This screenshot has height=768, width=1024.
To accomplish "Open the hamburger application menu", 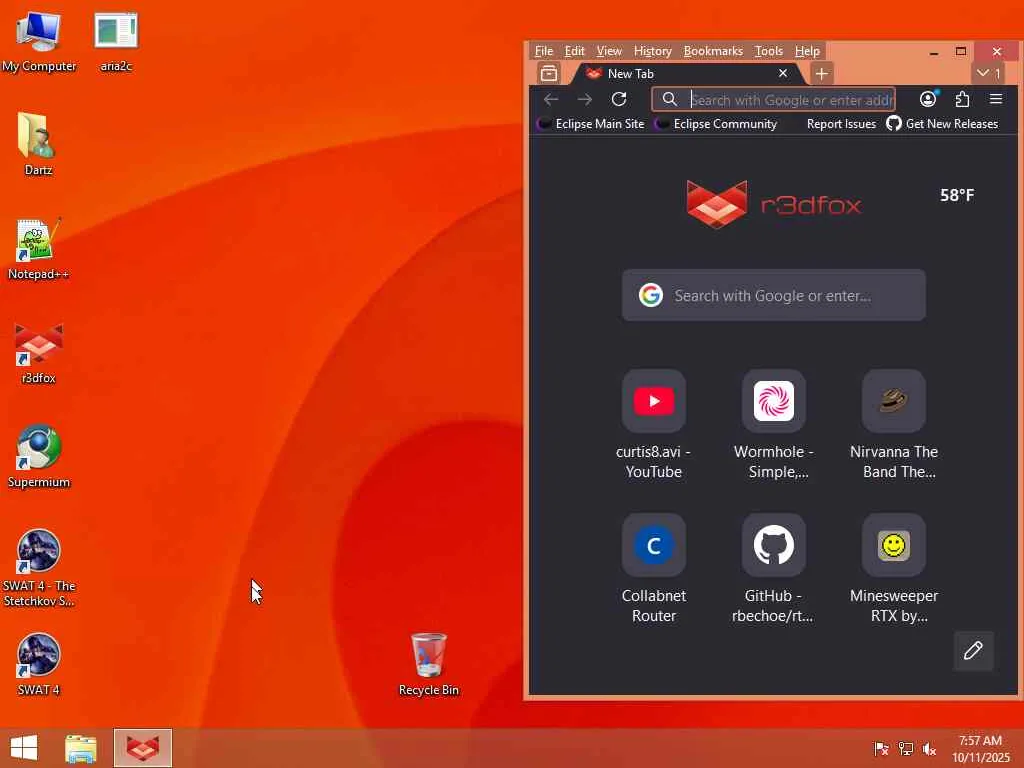I will coord(996,99).
